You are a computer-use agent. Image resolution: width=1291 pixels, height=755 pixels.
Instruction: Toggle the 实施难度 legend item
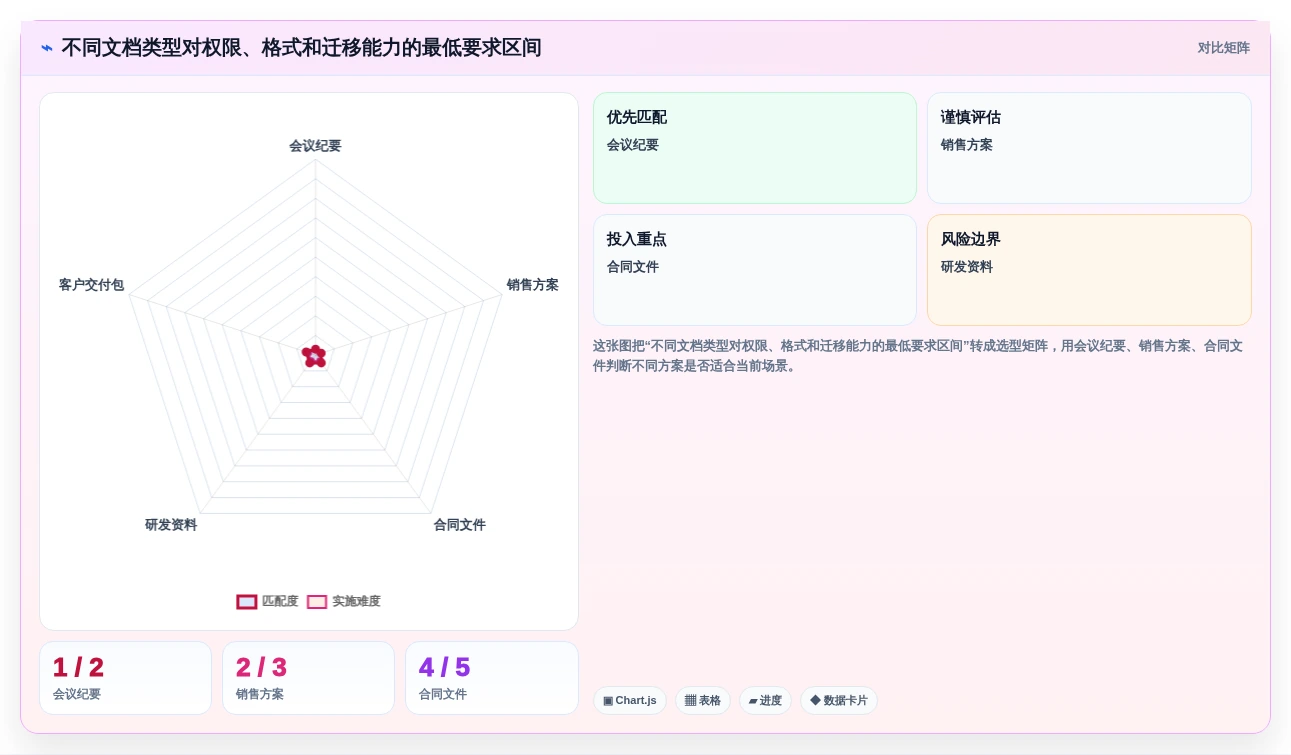[x=343, y=601]
